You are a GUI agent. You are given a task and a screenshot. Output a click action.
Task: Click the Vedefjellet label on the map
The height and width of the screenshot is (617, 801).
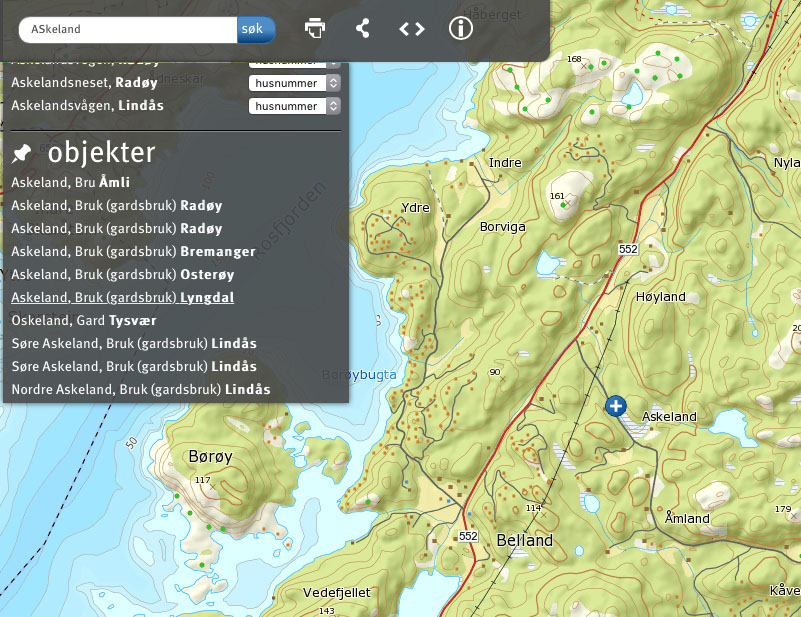coord(337,592)
